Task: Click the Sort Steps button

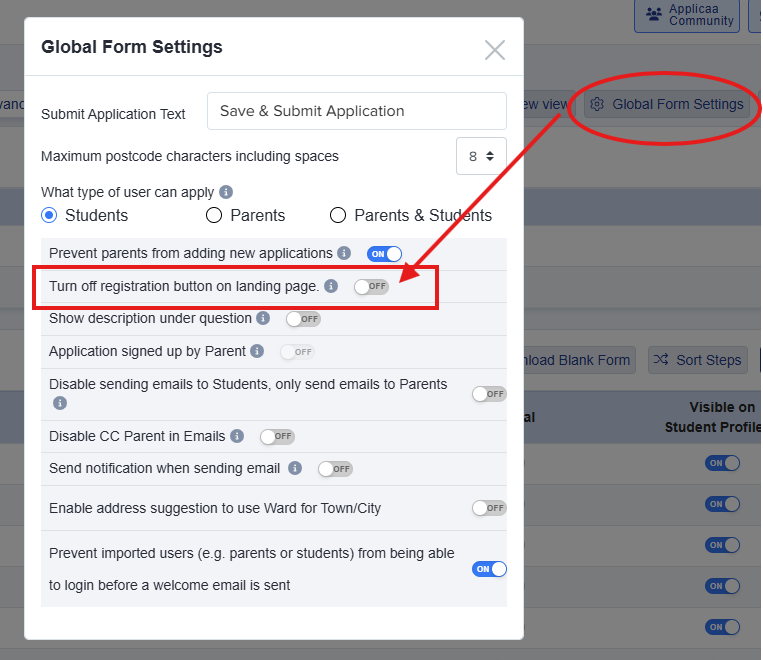Action: (x=698, y=360)
